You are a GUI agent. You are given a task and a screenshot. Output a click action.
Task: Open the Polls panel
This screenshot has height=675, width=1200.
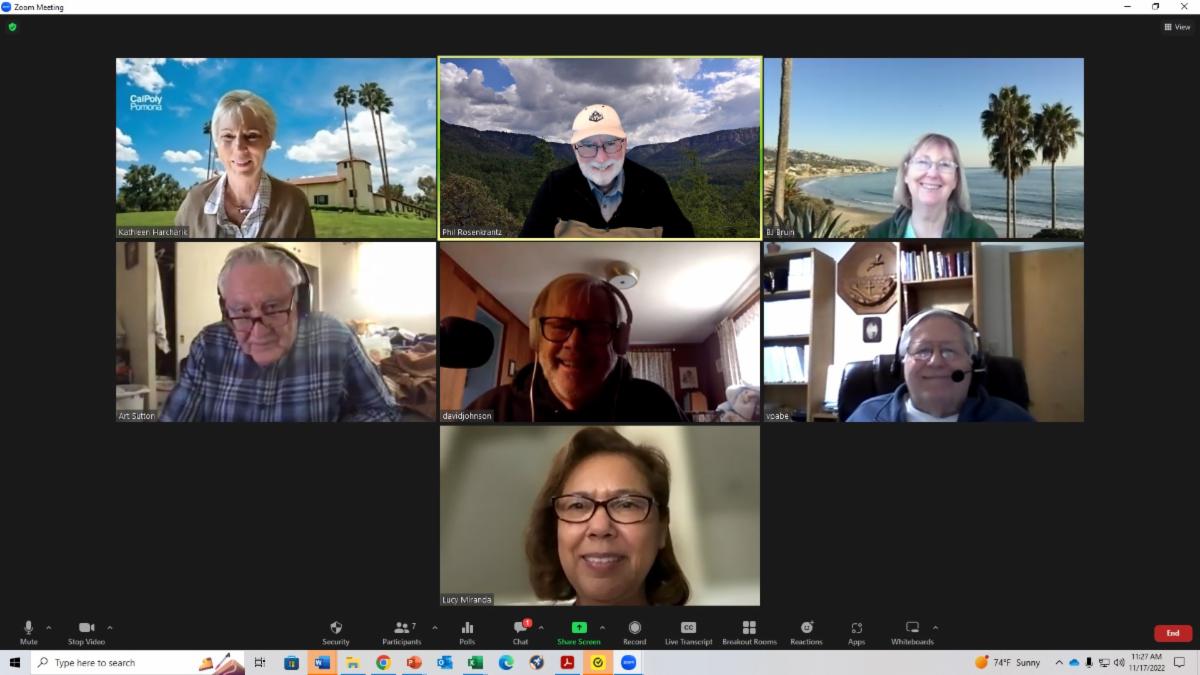click(x=467, y=630)
